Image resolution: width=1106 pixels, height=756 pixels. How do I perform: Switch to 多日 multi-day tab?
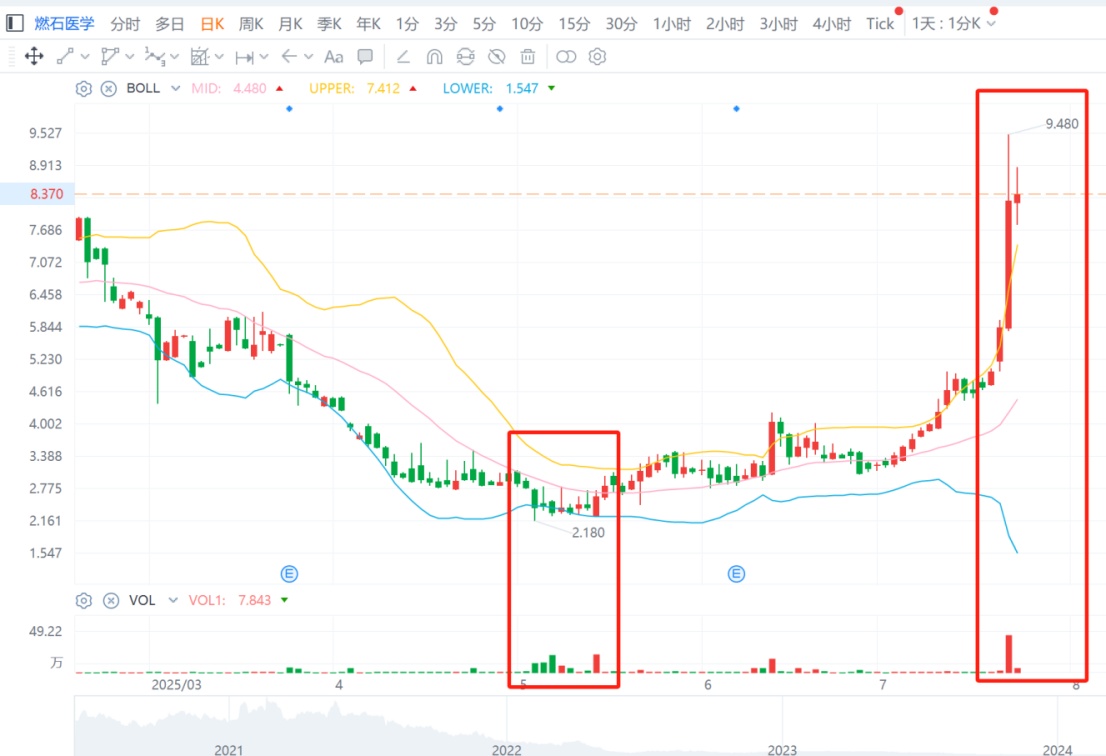169,24
